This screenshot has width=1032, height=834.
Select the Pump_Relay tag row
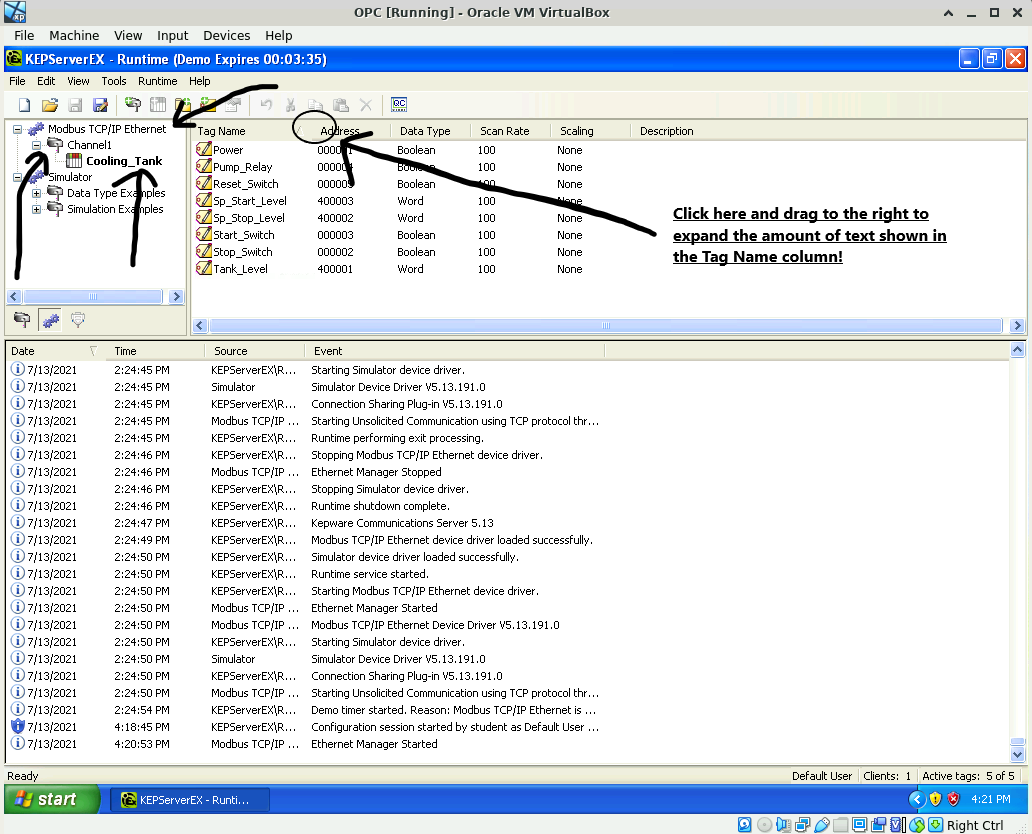tap(390, 167)
